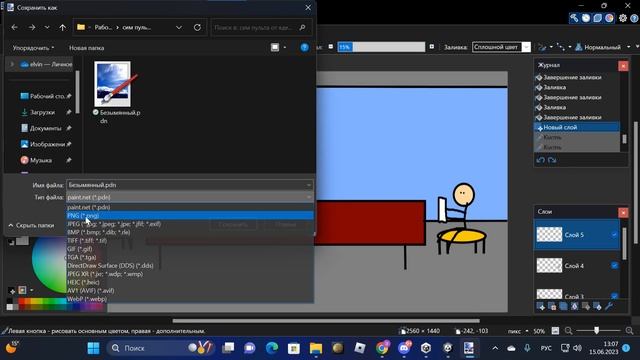Toggle the Layers window icon at top right

pos(598,18)
